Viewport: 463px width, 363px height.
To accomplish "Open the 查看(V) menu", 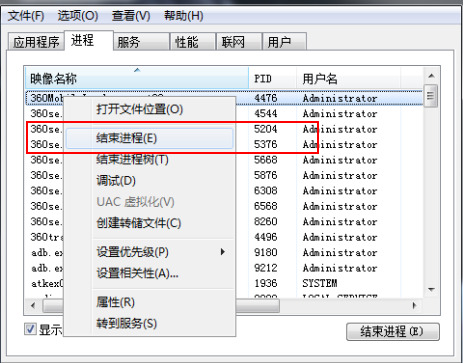I will coord(131,16).
